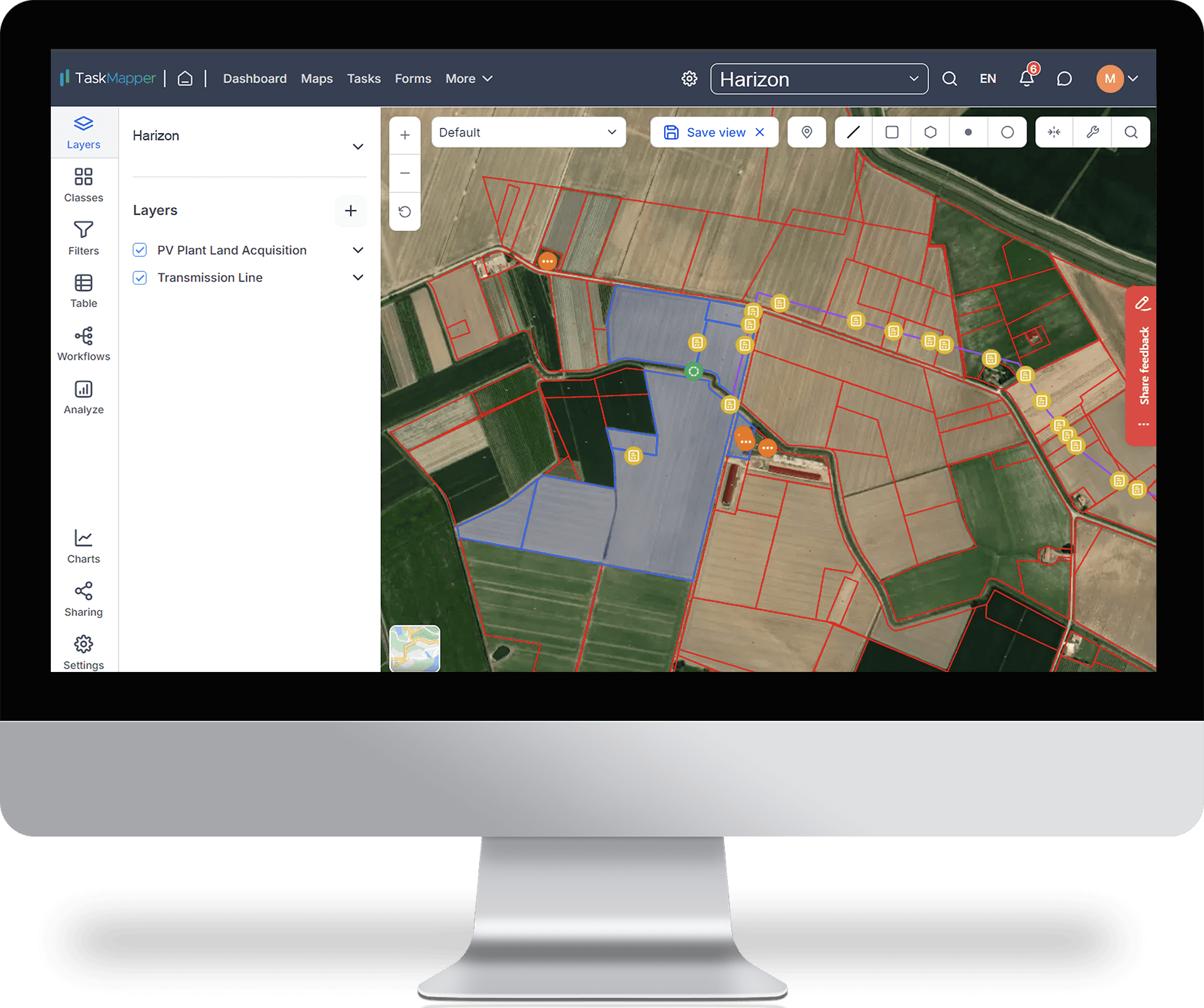The height and width of the screenshot is (1008, 1204).
Task: Reset the map rotation/view
Action: point(405,211)
